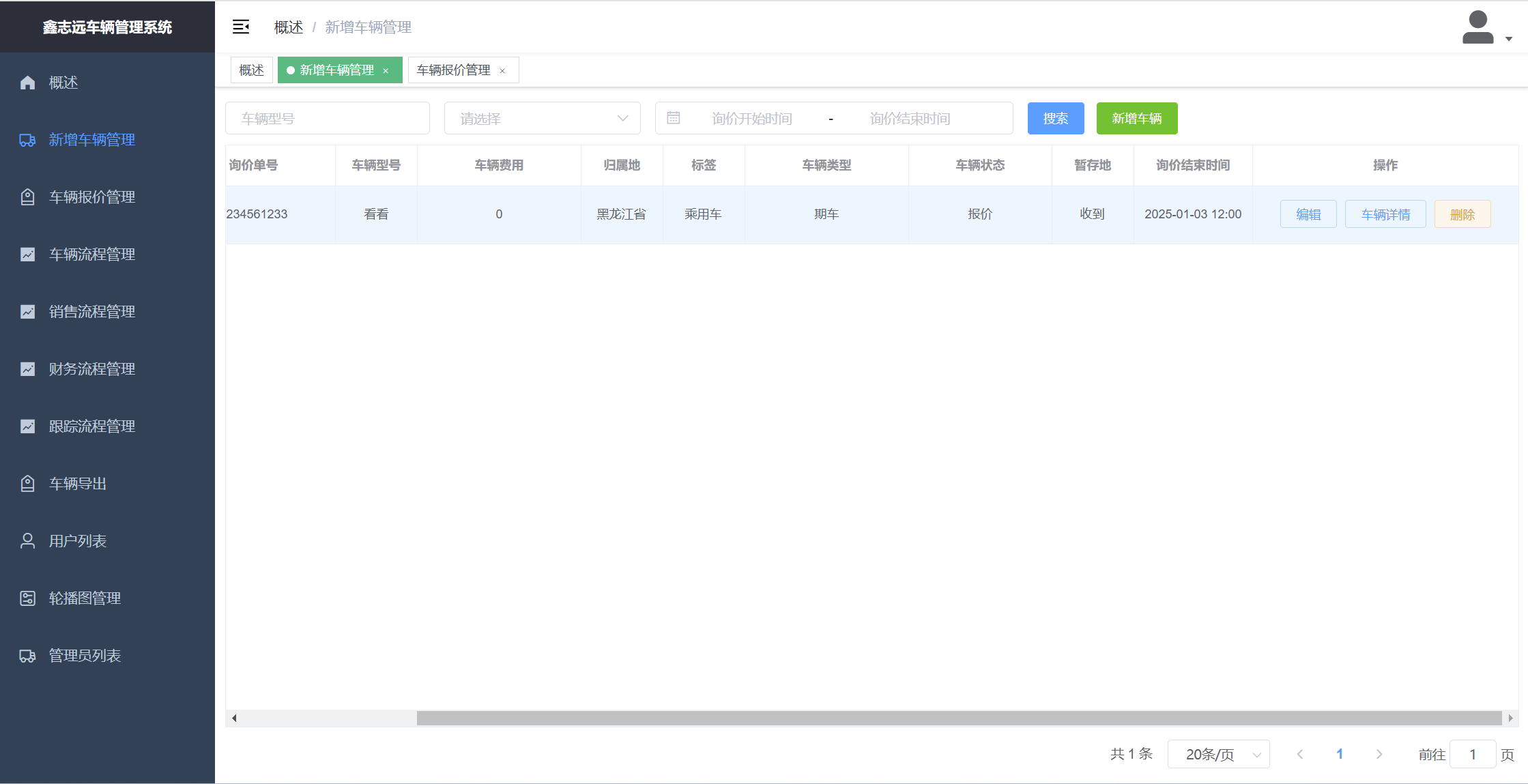This screenshot has width=1528, height=784.
Task: Click the blue 搜索 button
Action: click(1056, 118)
